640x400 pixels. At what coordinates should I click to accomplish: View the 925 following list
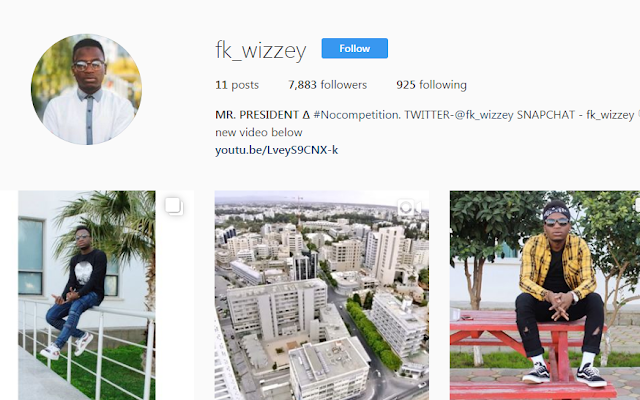(431, 85)
